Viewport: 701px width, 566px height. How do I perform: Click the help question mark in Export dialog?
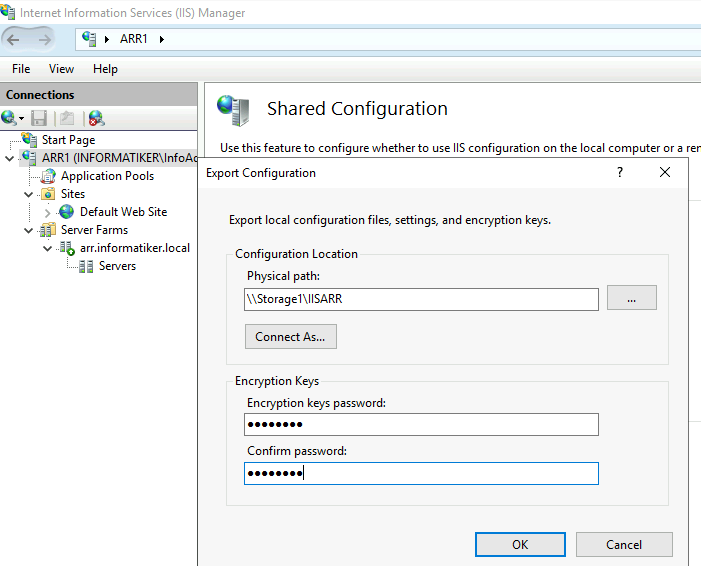[x=620, y=172]
